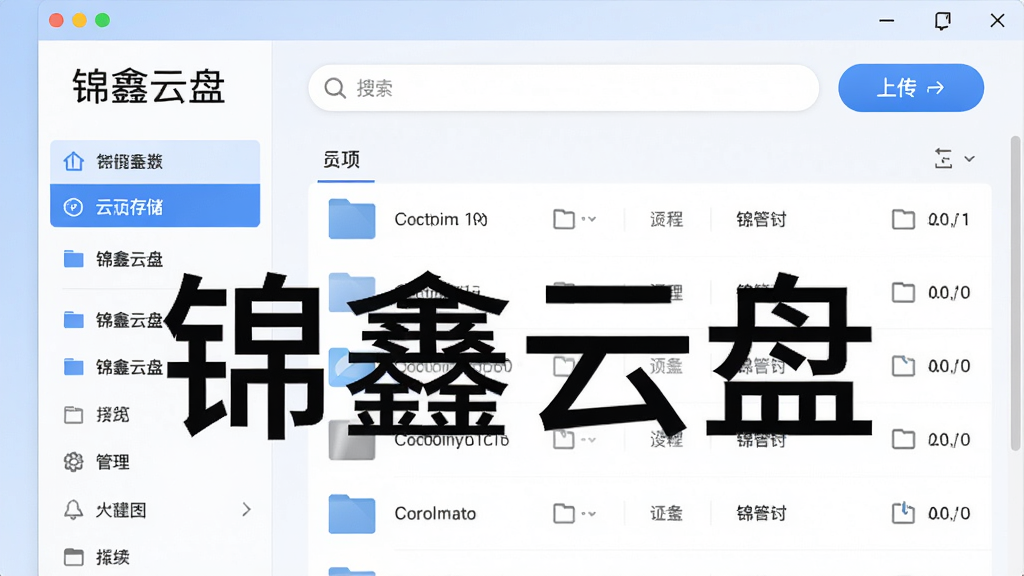Open the gray Cocoolnyb1C1b thumbnail
Screen dimensions: 1024x576
(352, 440)
